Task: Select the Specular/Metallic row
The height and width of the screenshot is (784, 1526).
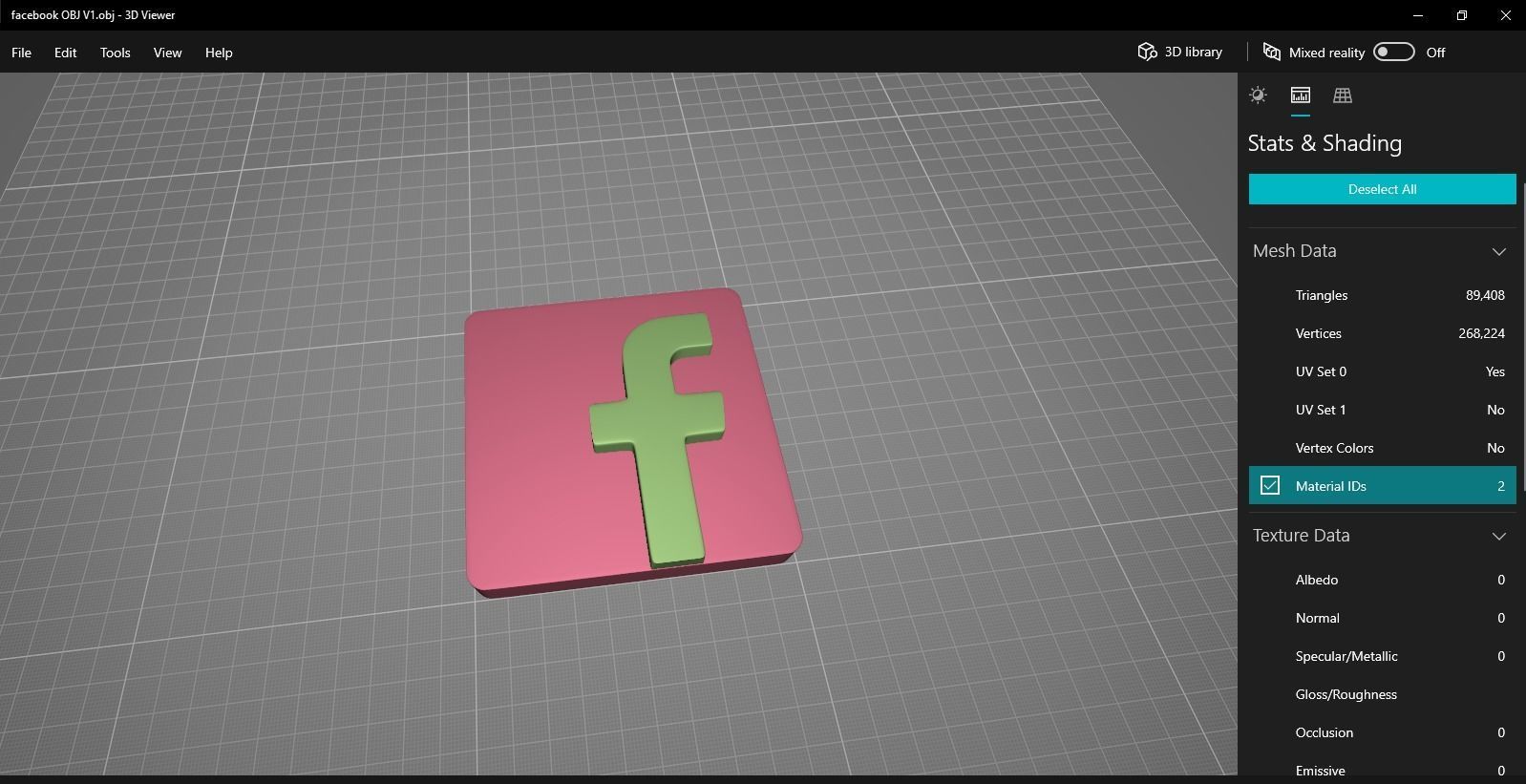Action: point(1382,656)
